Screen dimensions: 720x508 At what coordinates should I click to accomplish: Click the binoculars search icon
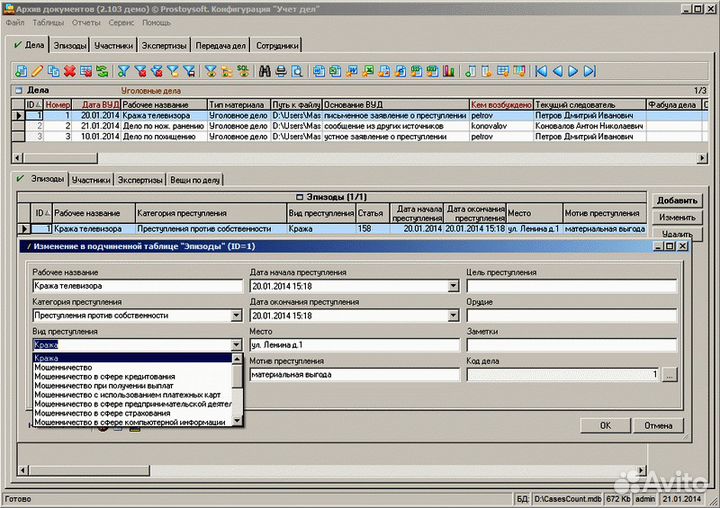tap(265, 71)
